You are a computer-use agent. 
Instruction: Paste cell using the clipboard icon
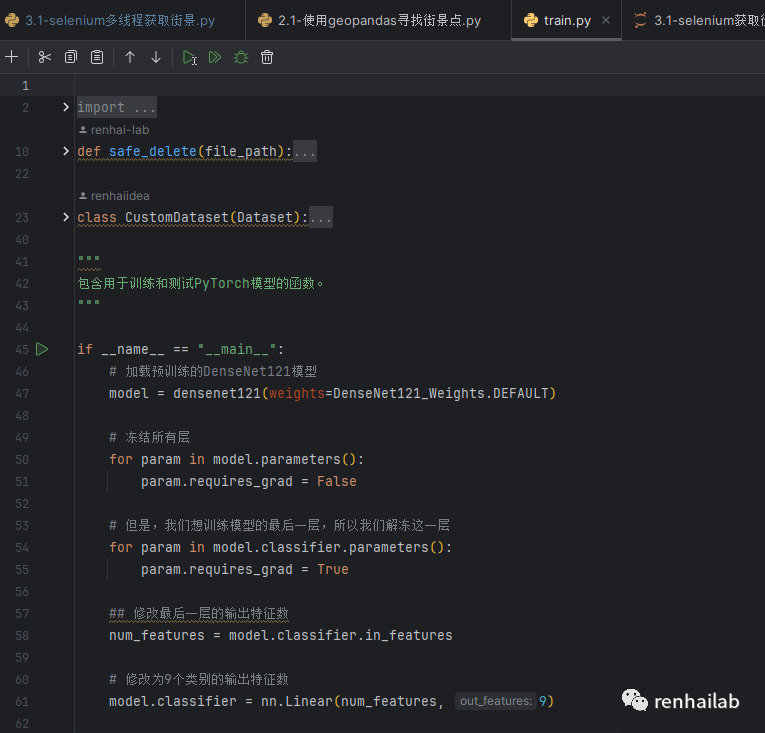tap(97, 57)
